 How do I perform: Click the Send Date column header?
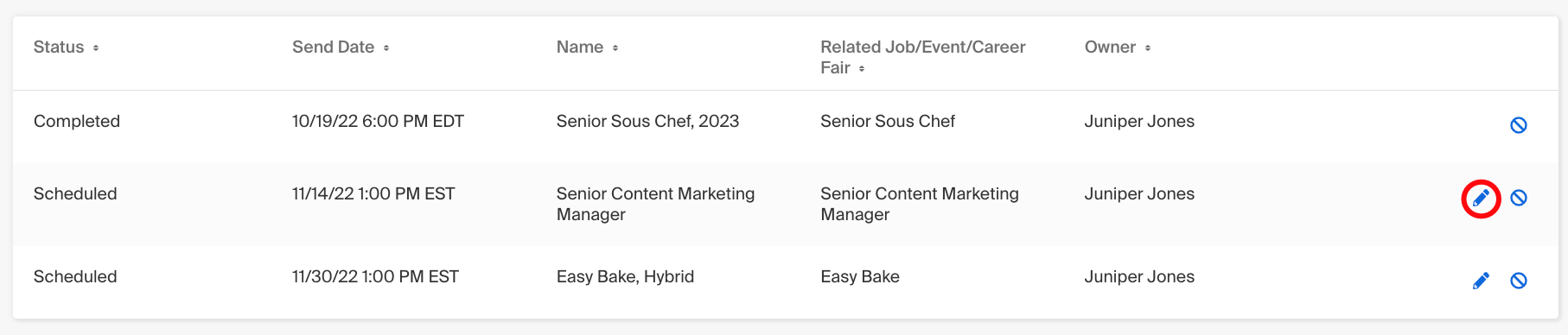(333, 47)
